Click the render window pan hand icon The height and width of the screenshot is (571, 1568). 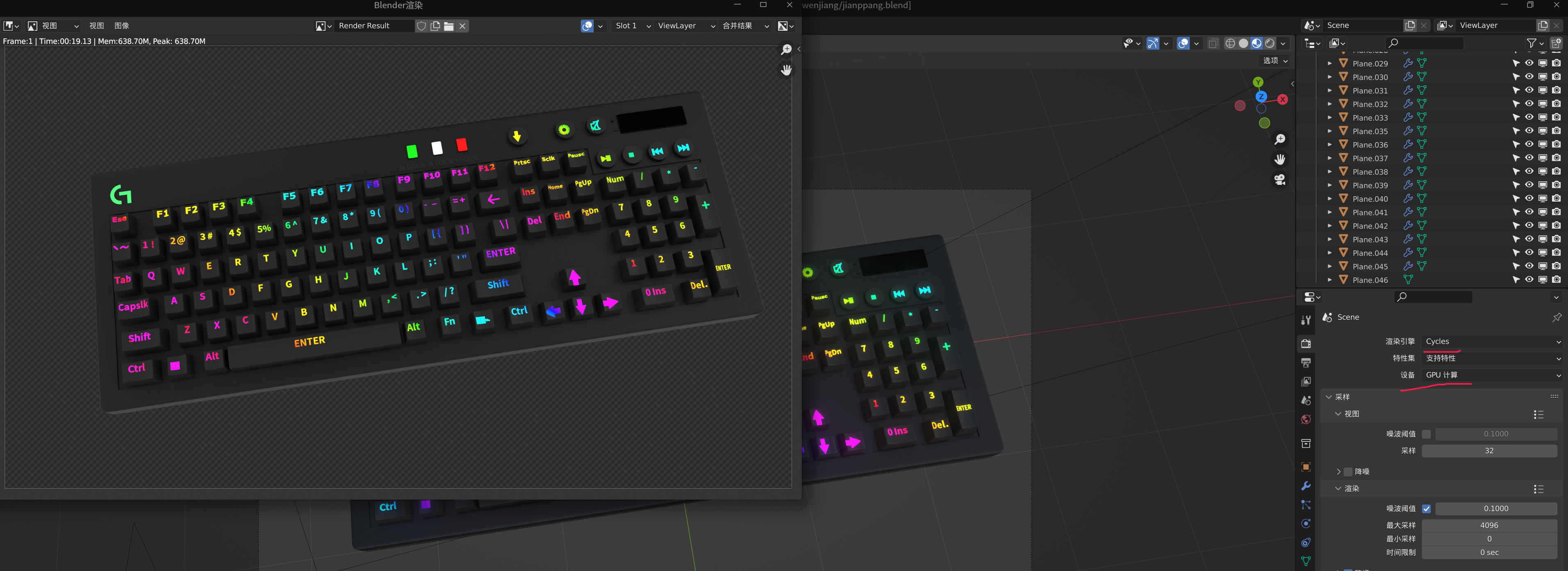coord(786,70)
